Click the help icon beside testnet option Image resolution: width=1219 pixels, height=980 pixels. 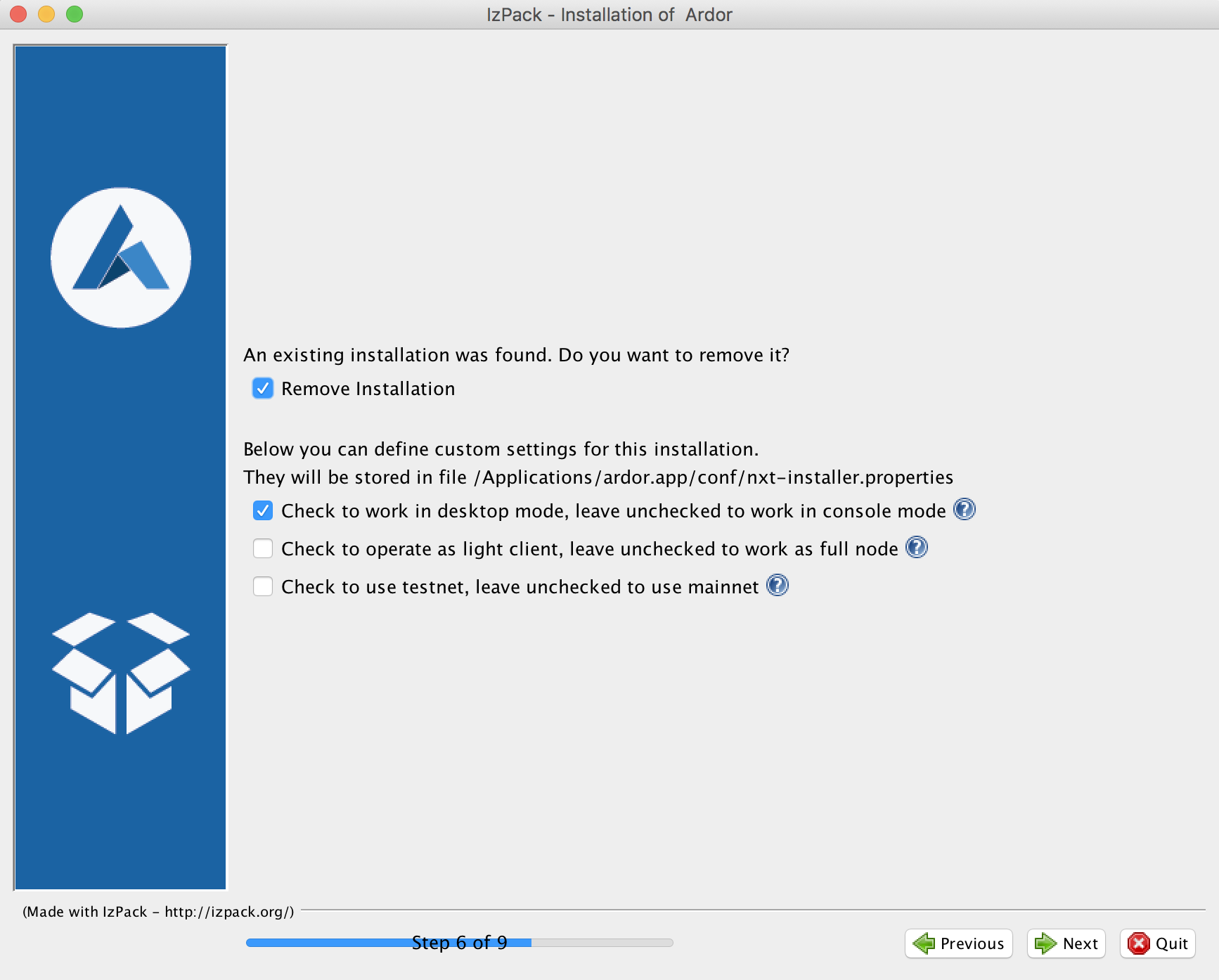(777, 586)
